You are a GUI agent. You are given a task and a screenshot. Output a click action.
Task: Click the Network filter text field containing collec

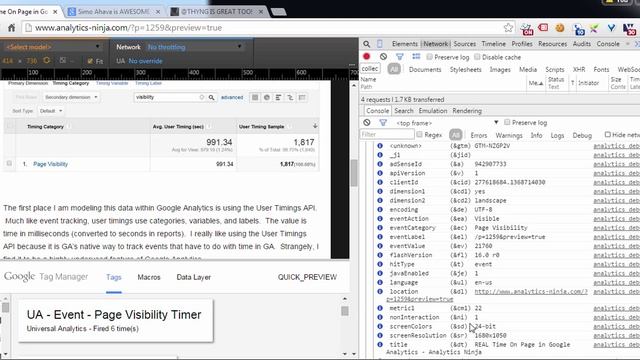pos(370,69)
